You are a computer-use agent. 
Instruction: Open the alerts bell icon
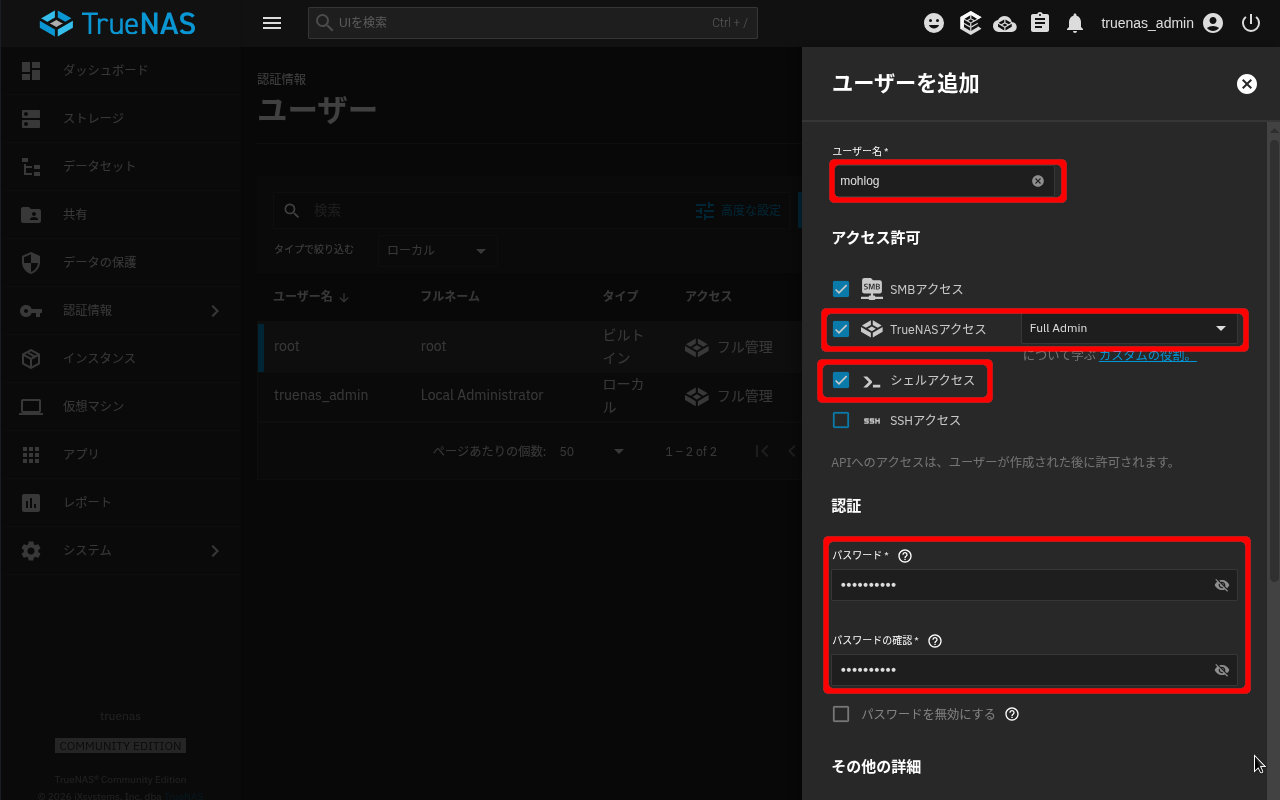pyautogui.click(x=1075, y=23)
